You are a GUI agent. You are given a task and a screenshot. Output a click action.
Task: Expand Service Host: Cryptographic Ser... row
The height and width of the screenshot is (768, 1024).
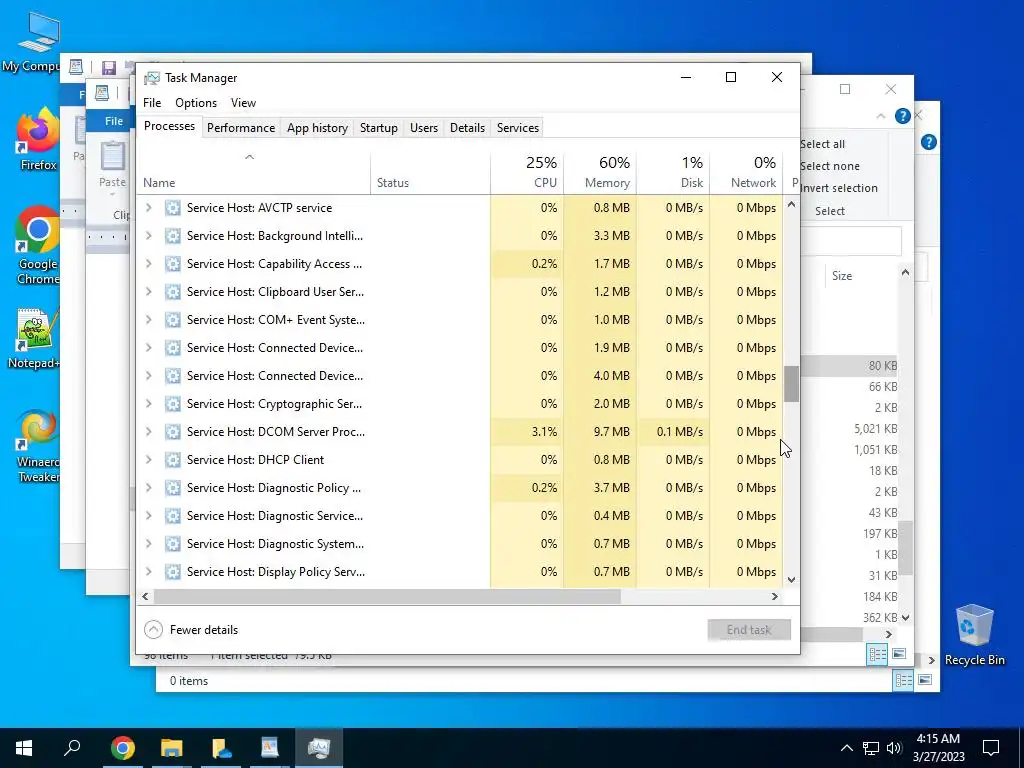coord(149,404)
